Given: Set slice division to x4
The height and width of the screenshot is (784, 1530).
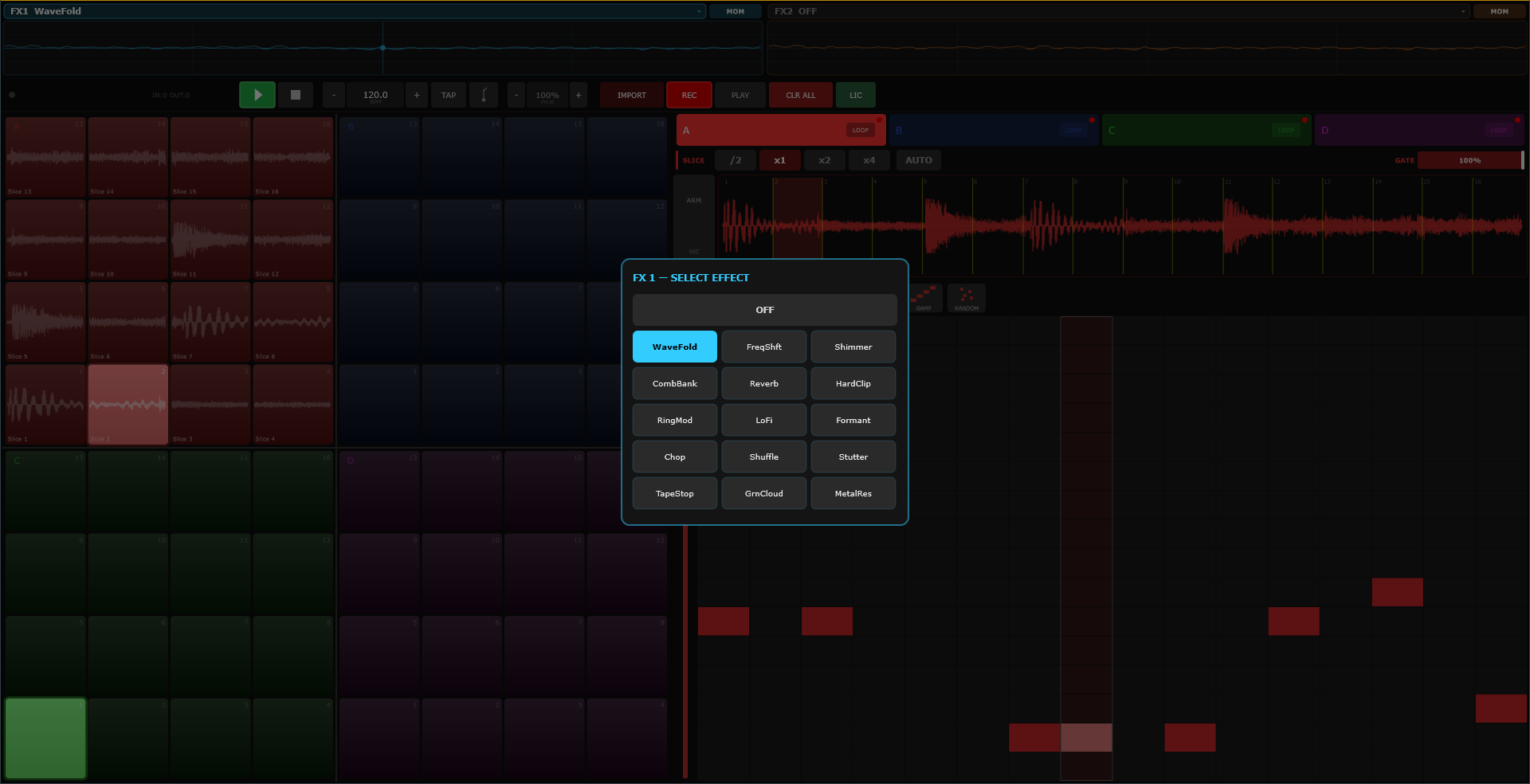Looking at the screenshot, I should pos(869,160).
